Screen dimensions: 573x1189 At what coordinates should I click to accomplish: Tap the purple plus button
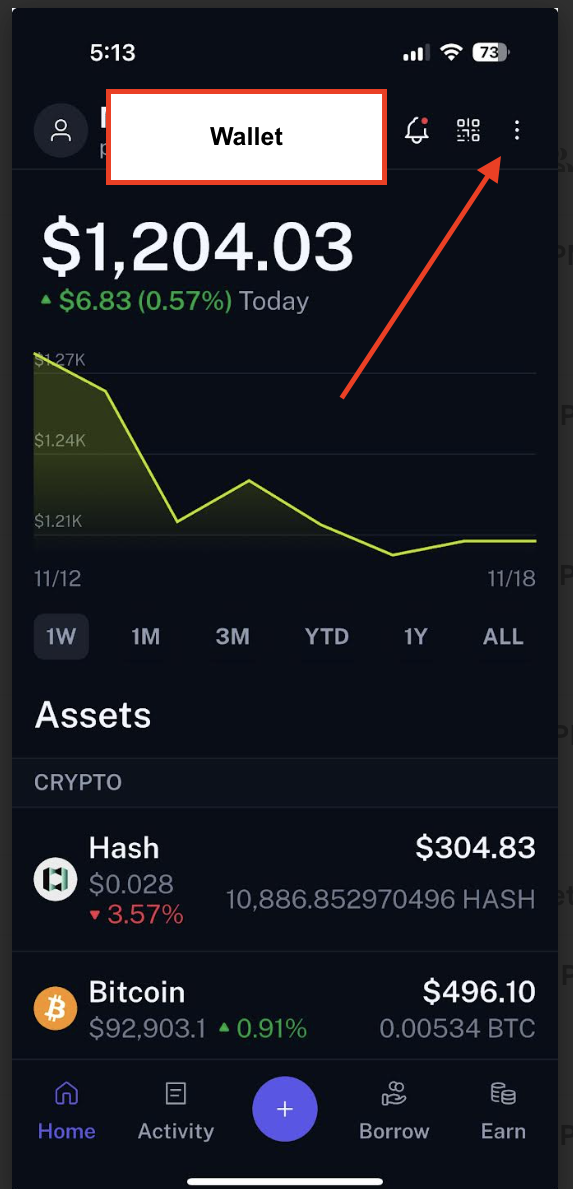pyautogui.click(x=285, y=1109)
